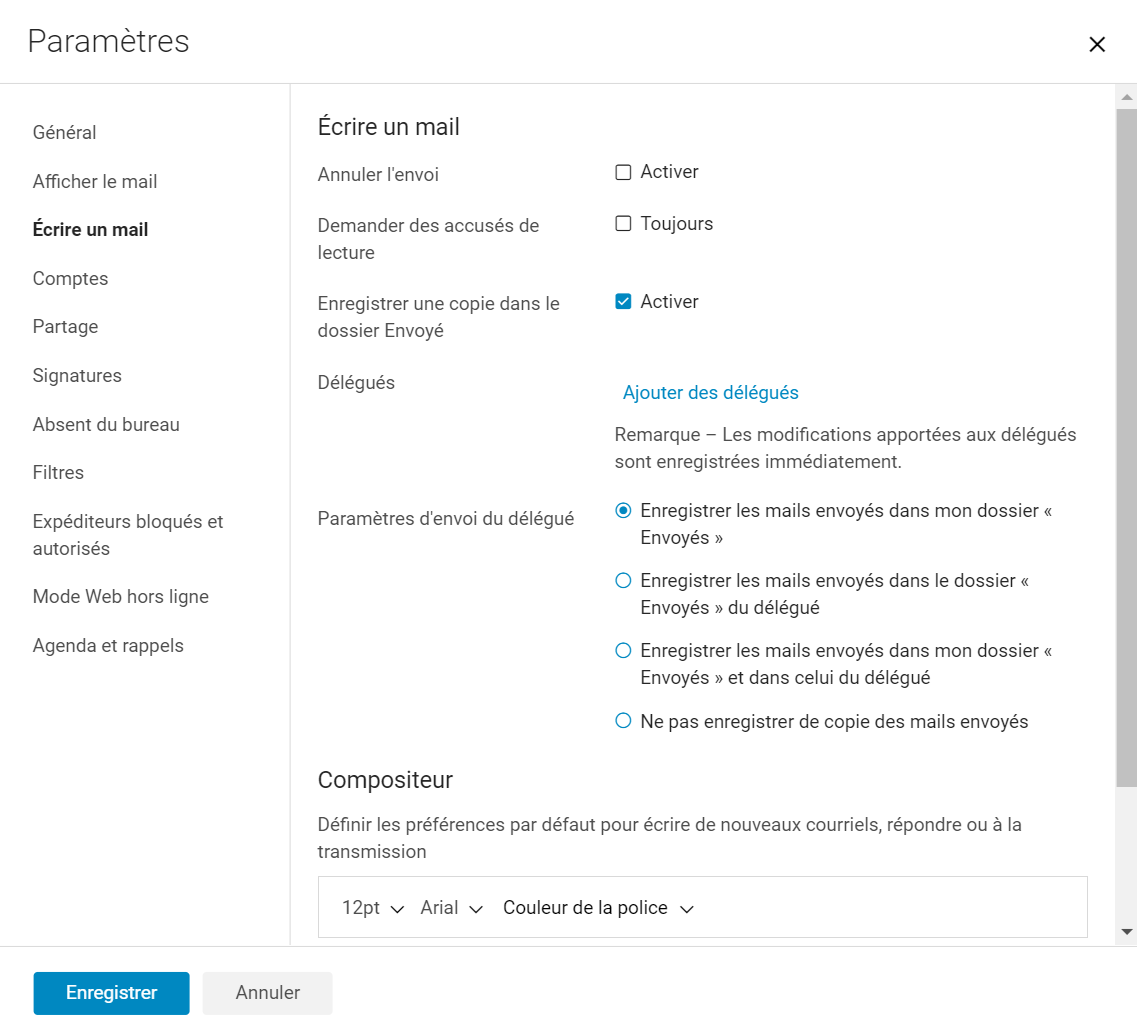
Task: Go to Absent du bureau settings
Action: point(106,424)
